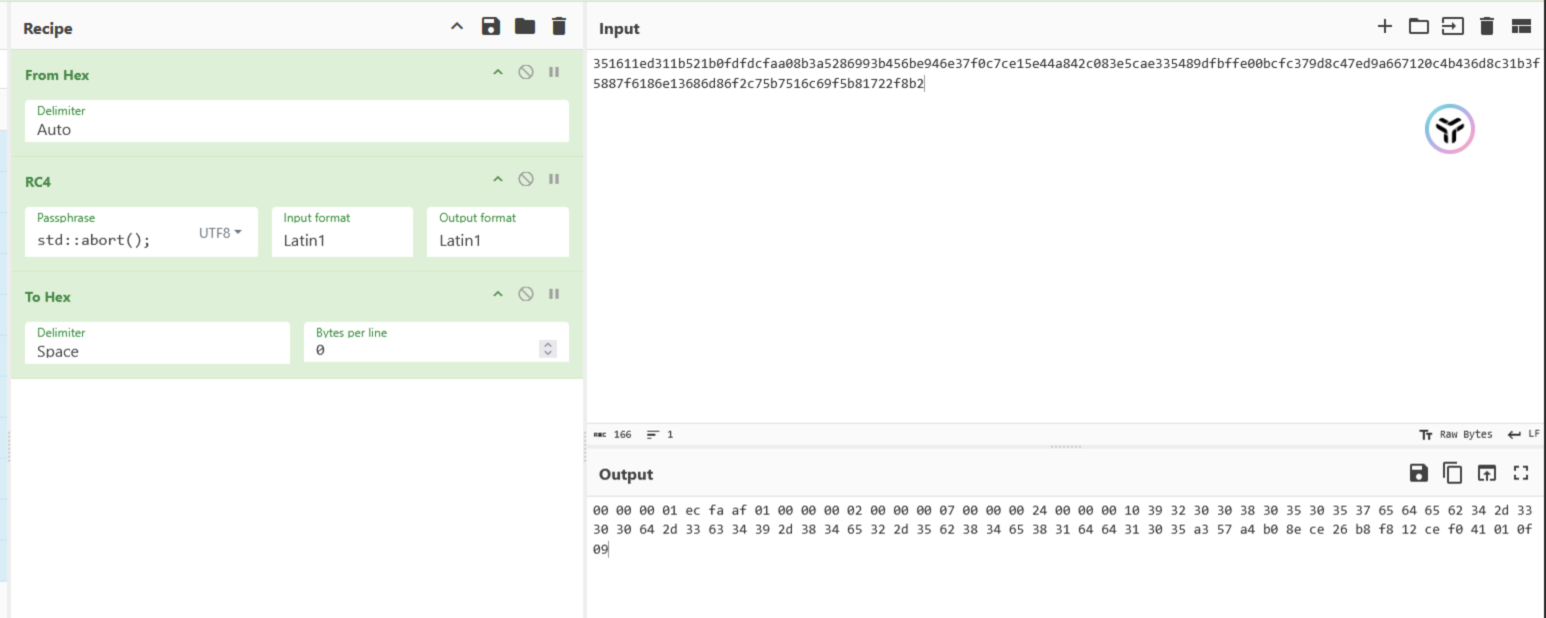Load a recipe with the folder icon

tap(525, 27)
